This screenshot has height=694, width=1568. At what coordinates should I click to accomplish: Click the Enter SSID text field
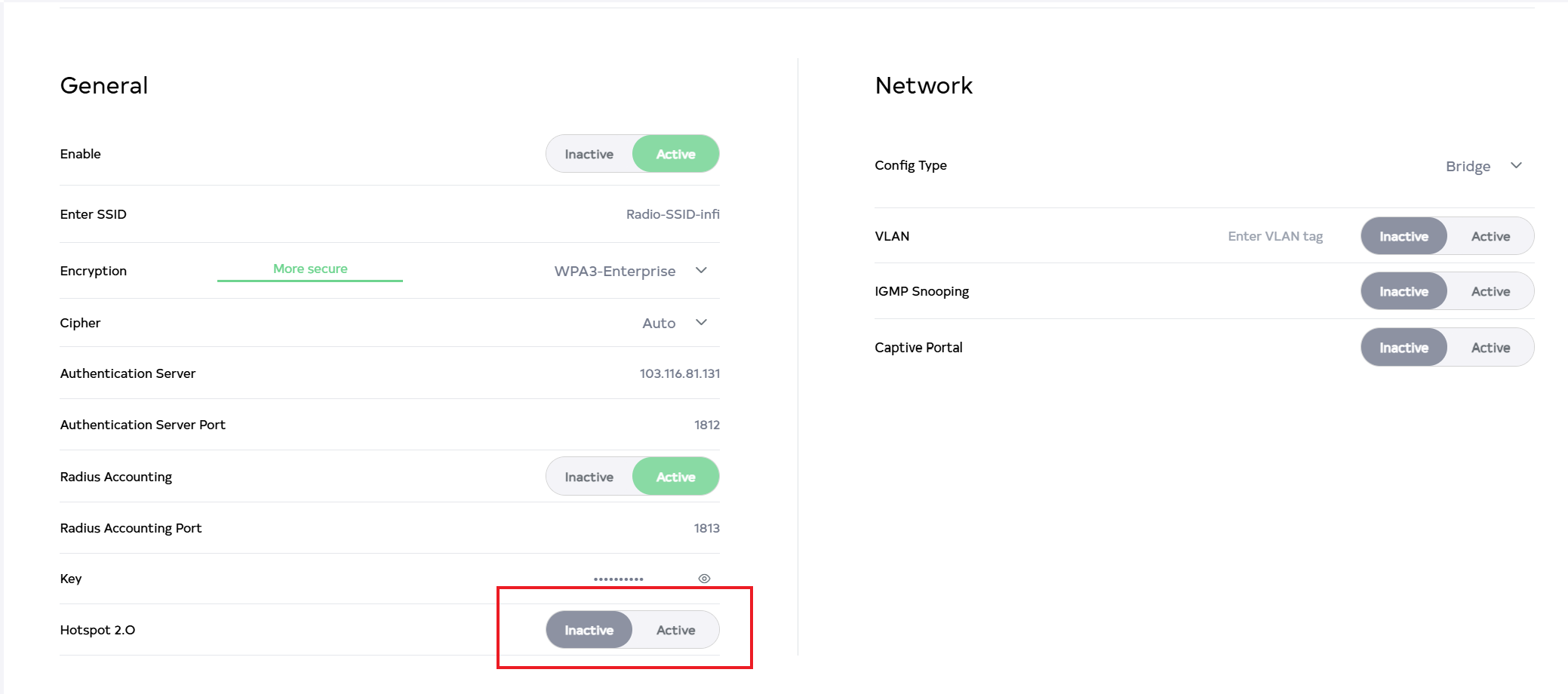(672, 214)
